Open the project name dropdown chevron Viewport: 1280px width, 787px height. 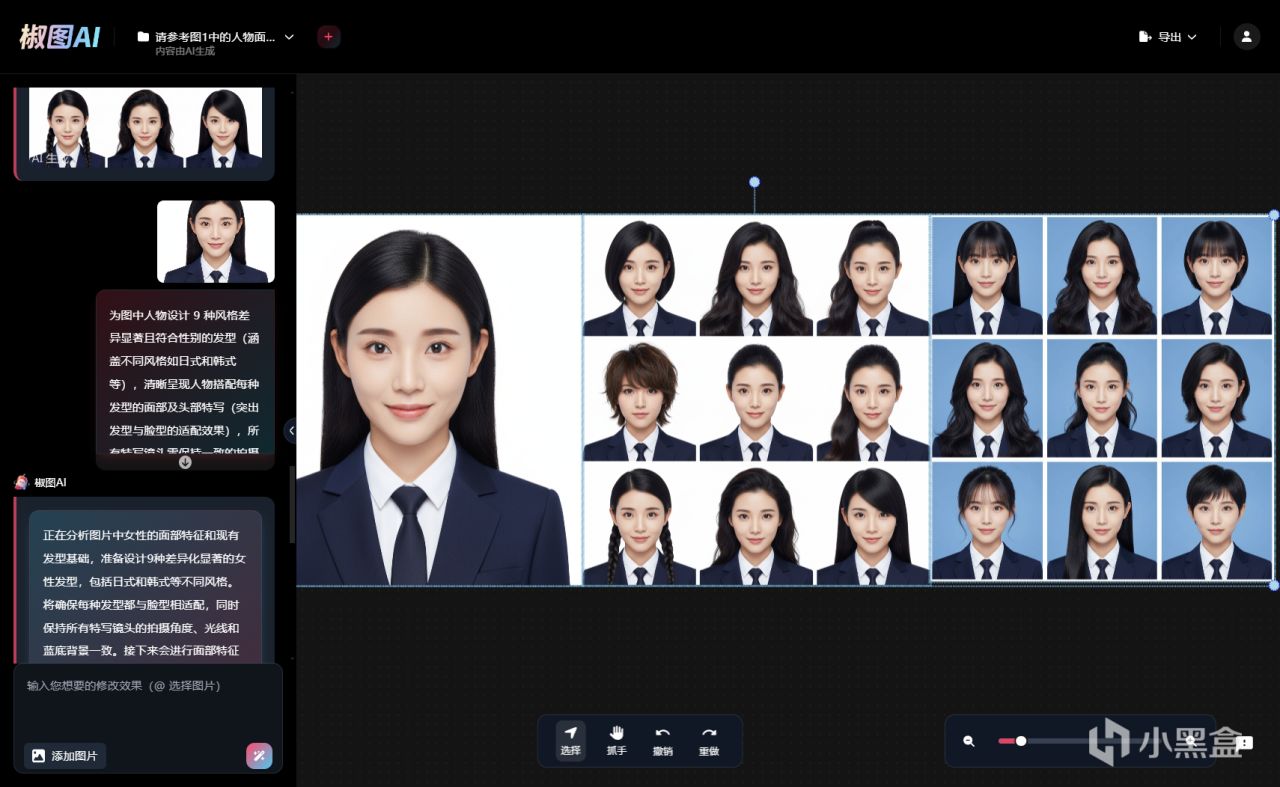click(x=289, y=37)
